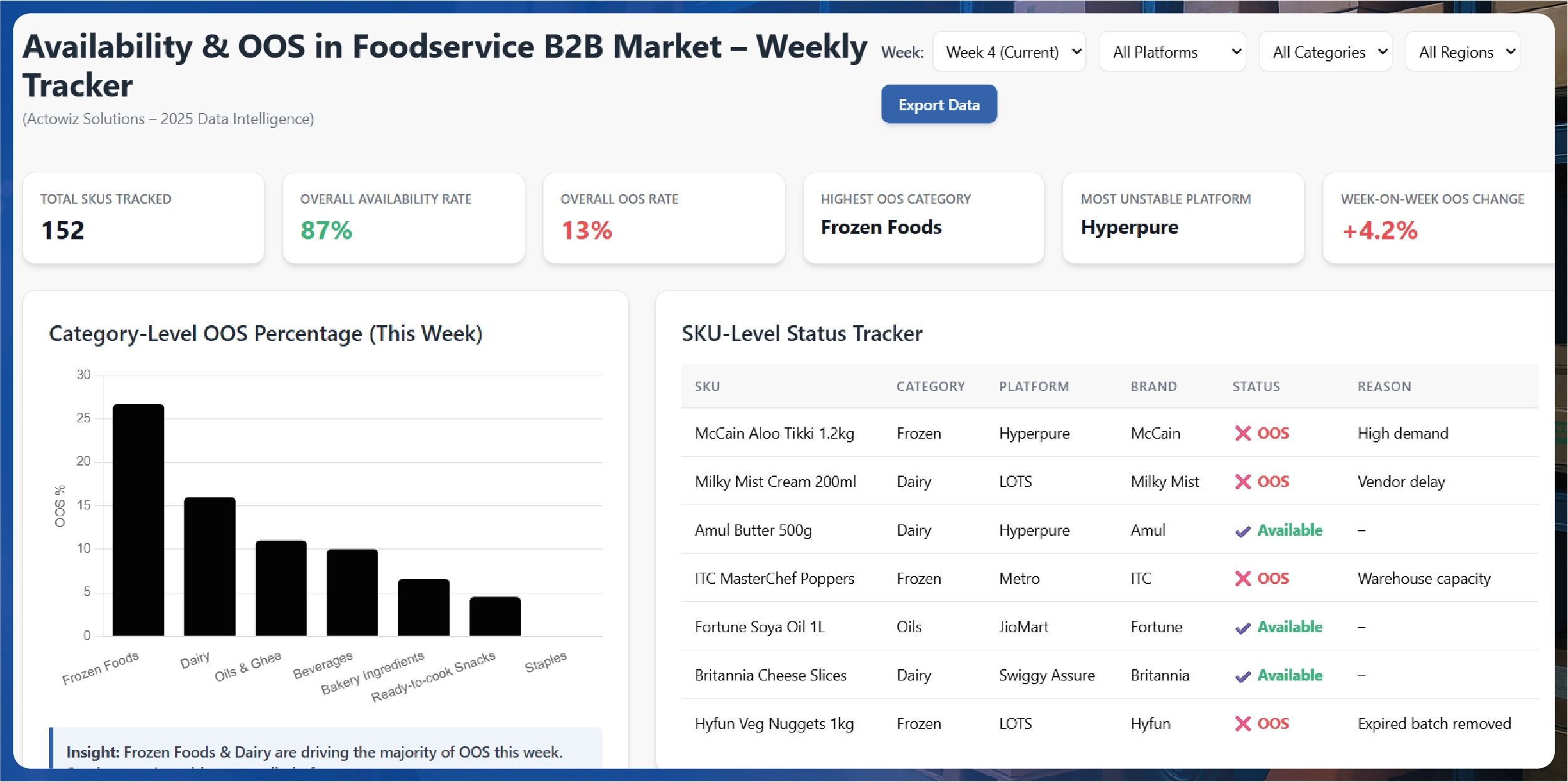Click the PLATFORM column header
The image size is (1568, 782).
coord(1033,387)
